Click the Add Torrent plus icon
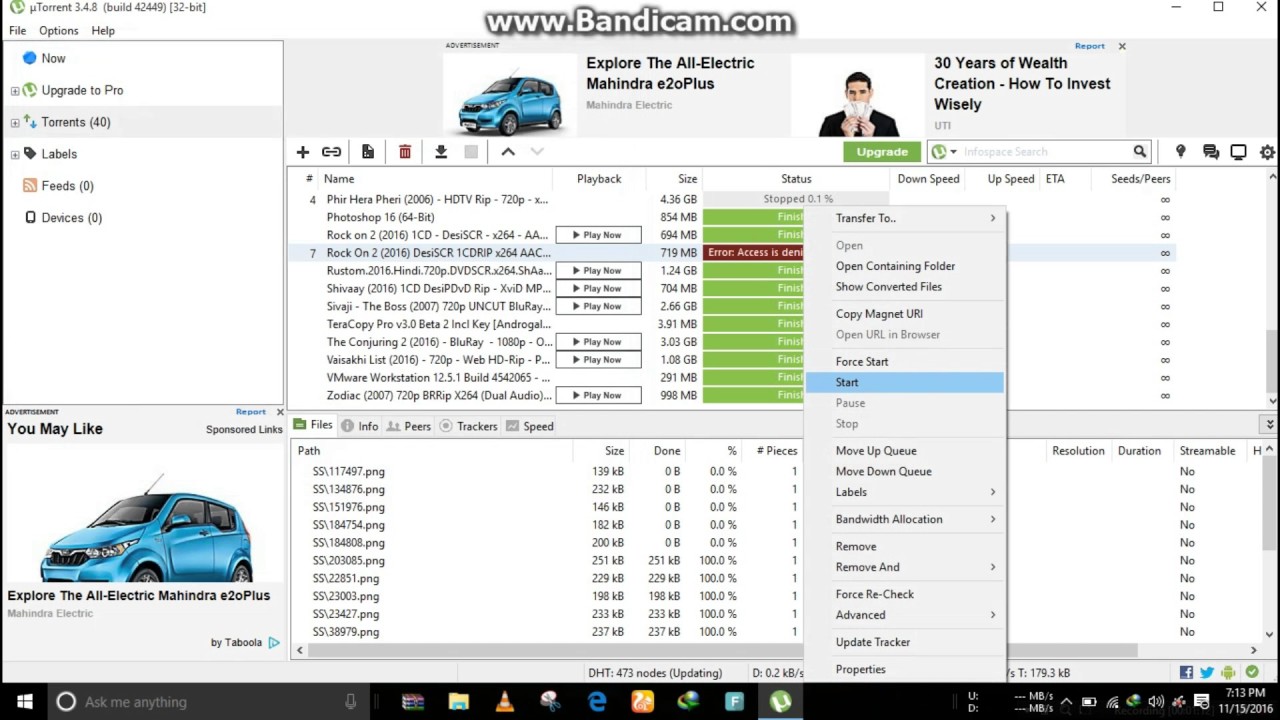This screenshot has width=1280, height=720. pyautogui.click(x=302, y=152)
